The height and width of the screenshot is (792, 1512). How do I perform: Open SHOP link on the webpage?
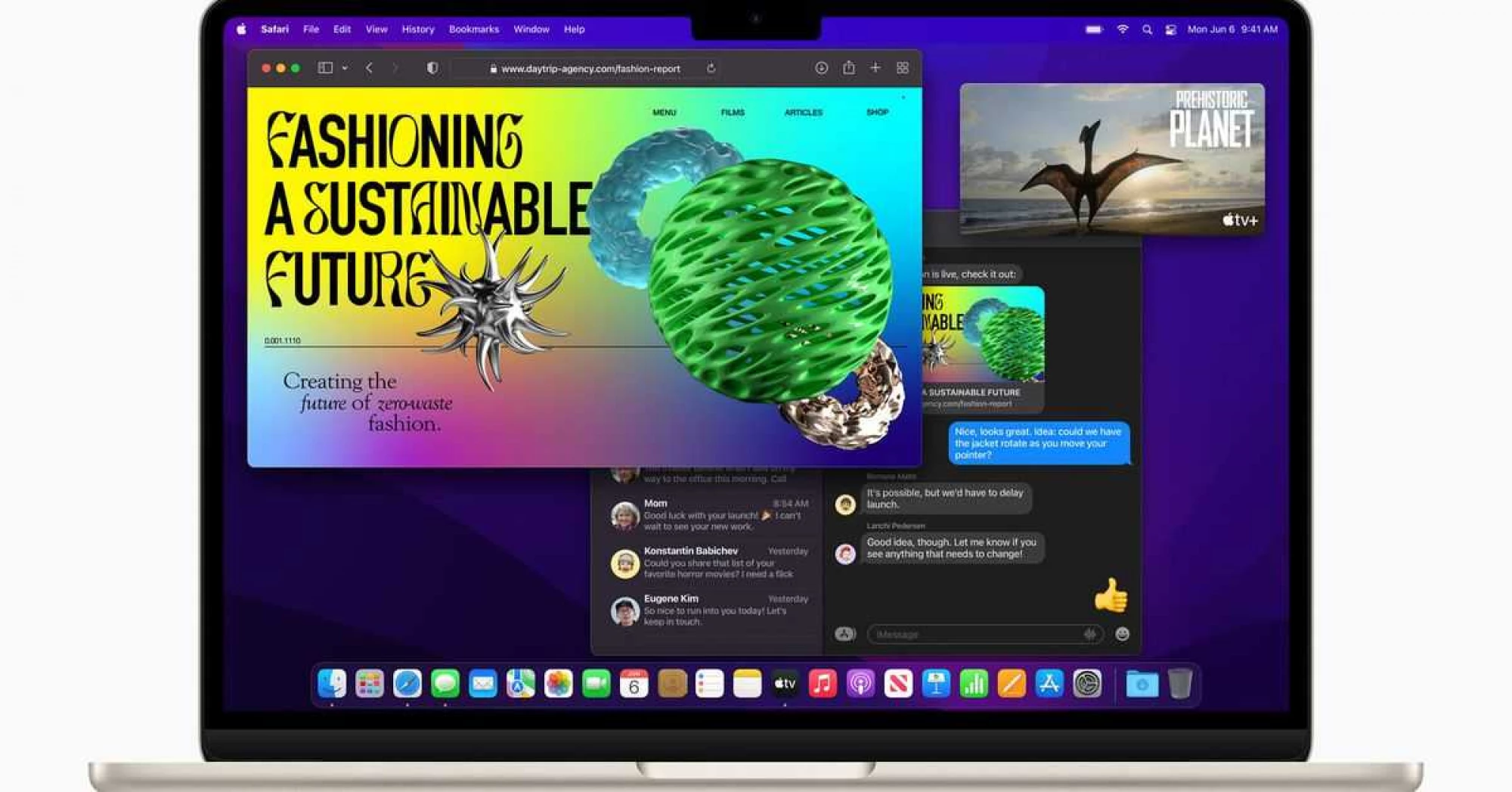[x=877, y=112]
